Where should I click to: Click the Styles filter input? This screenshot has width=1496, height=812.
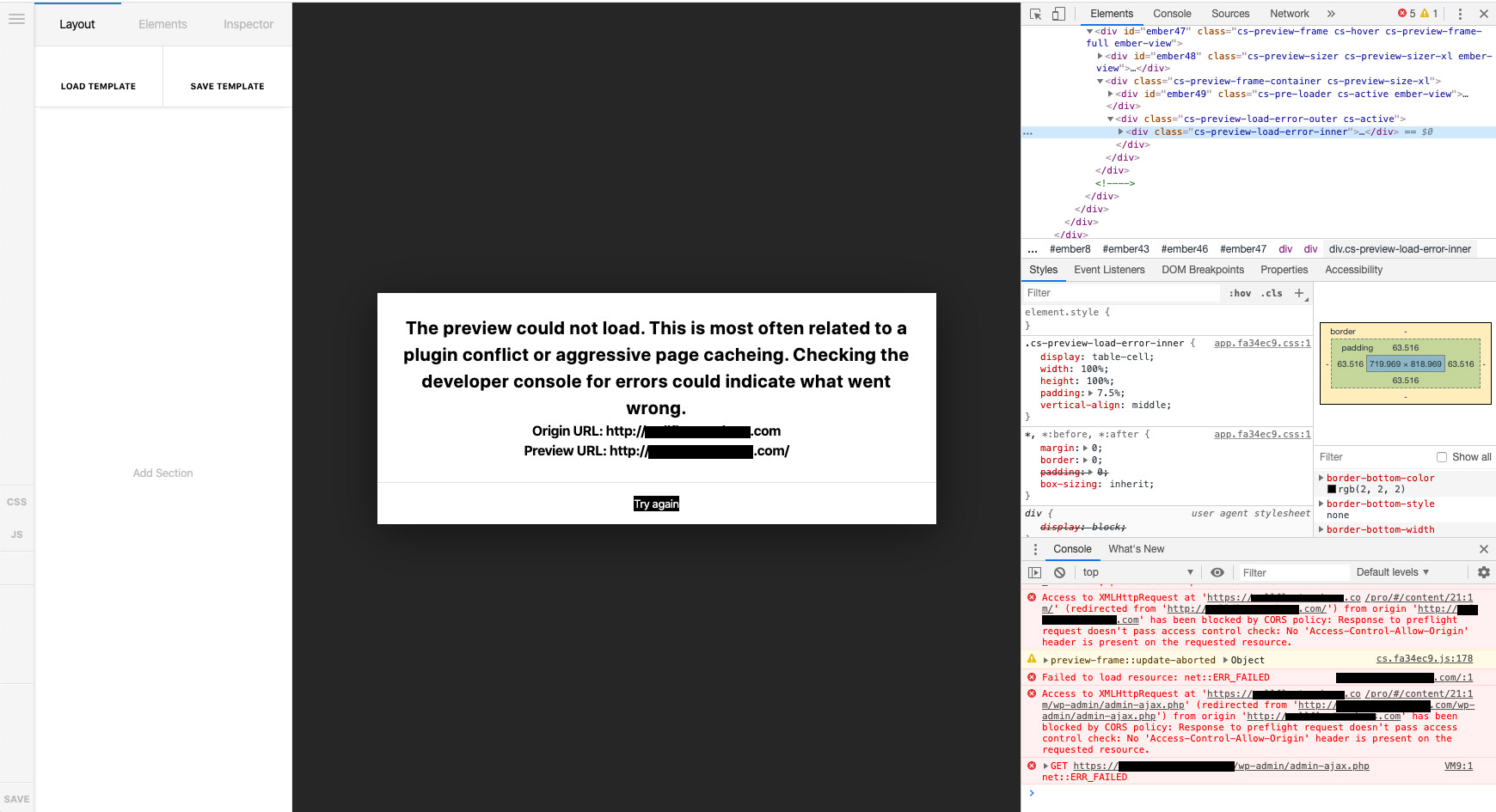coord(1121,293)
